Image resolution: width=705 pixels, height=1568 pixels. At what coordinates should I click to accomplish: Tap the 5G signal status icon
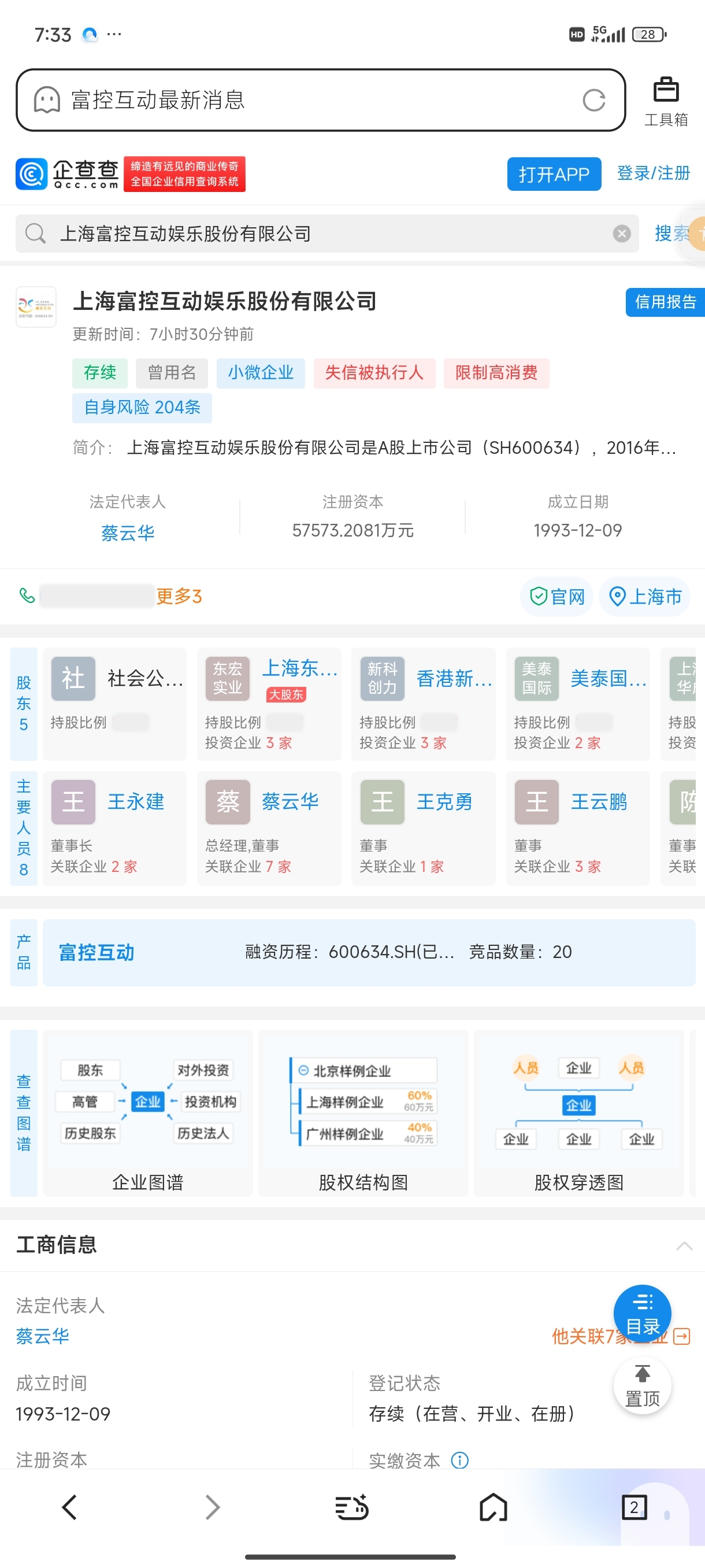click(x=608, y=34)
